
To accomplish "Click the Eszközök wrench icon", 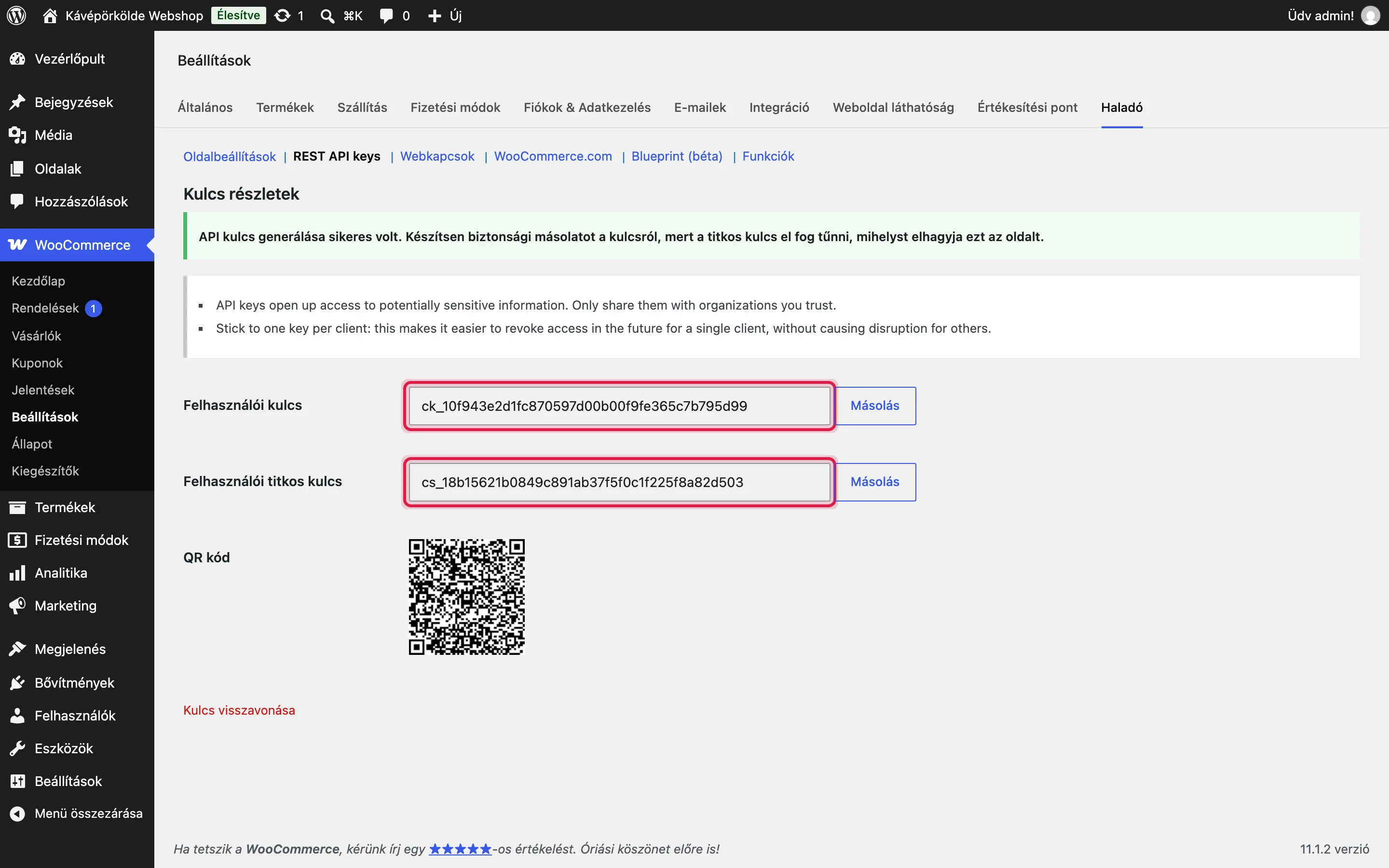I will [x=18, y=748].
